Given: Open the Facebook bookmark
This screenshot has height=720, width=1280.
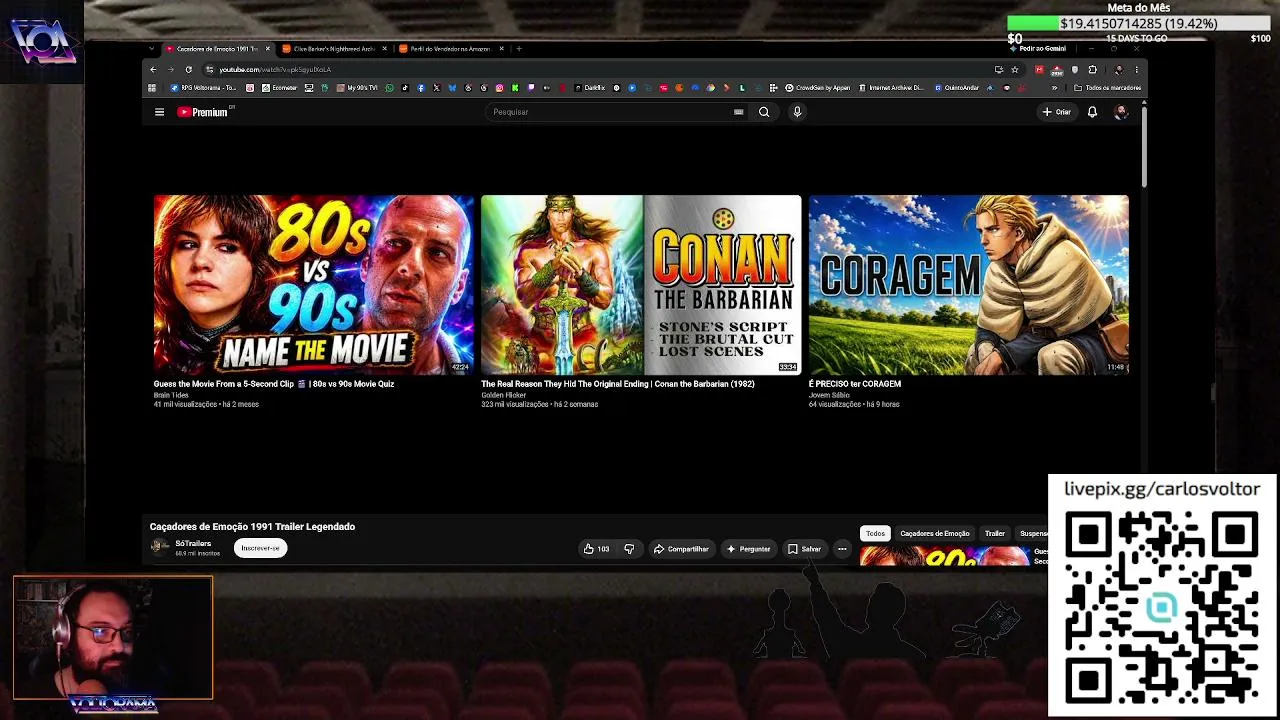Looking at the screenshot, I should (421, 88).
